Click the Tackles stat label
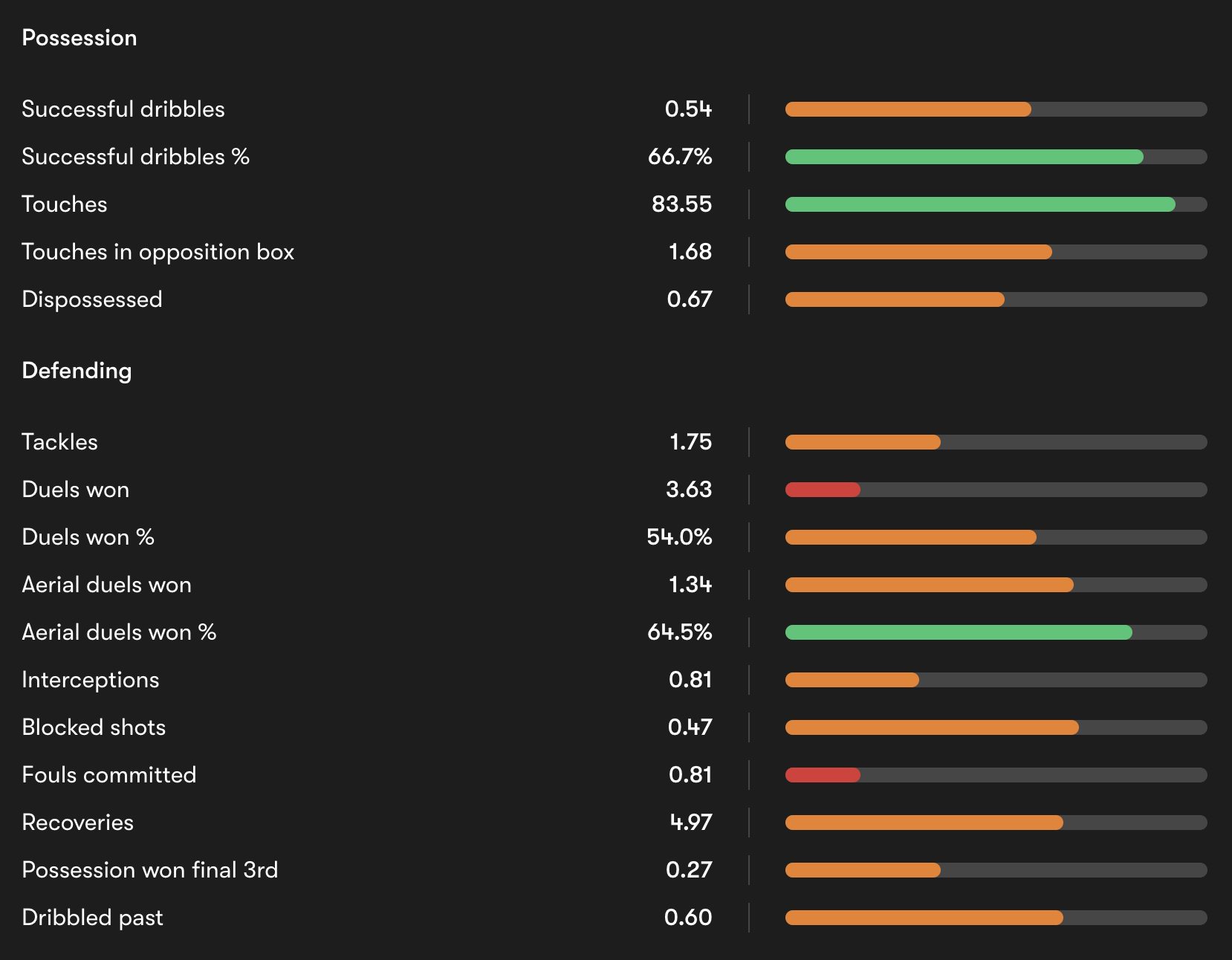The width and height of the screenshot is (1232, 960). click(x=60, y=442)
